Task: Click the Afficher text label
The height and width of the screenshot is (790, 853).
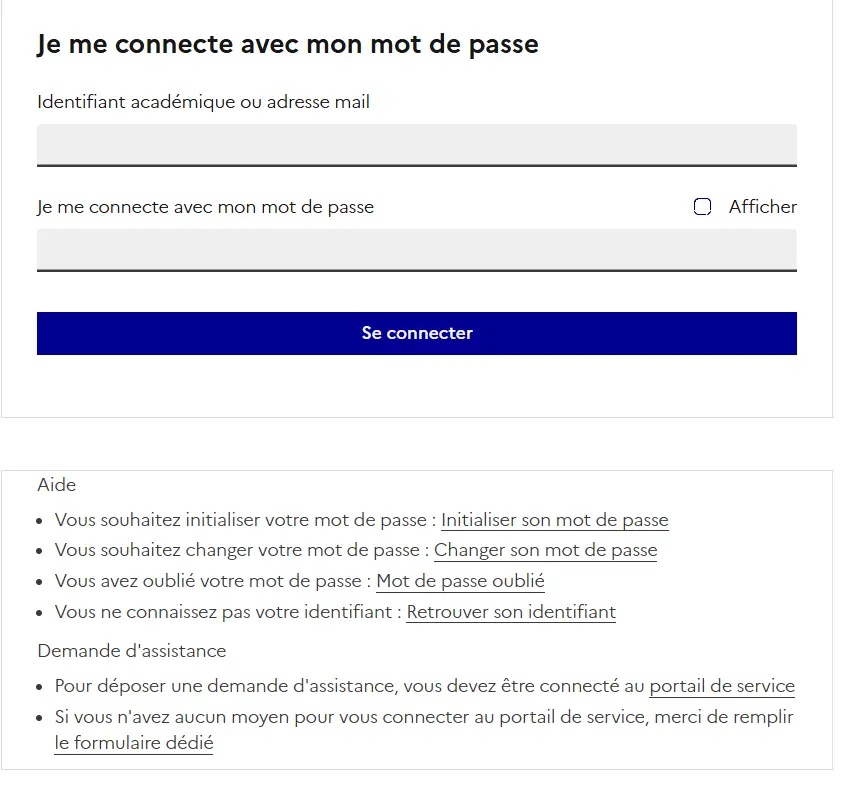Action: [x=762, y=207]
